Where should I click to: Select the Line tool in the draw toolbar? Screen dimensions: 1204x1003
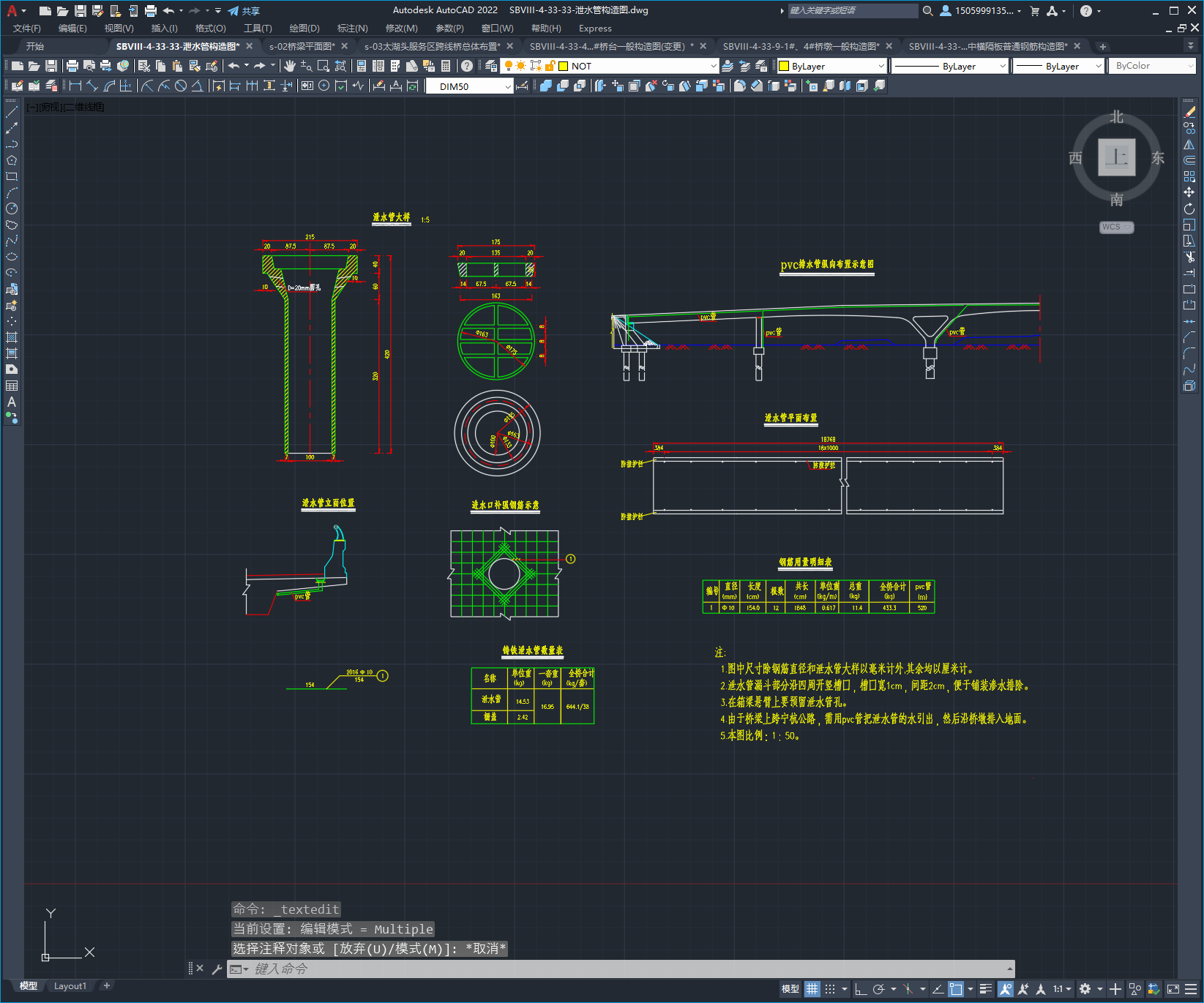tap(12, 113)
